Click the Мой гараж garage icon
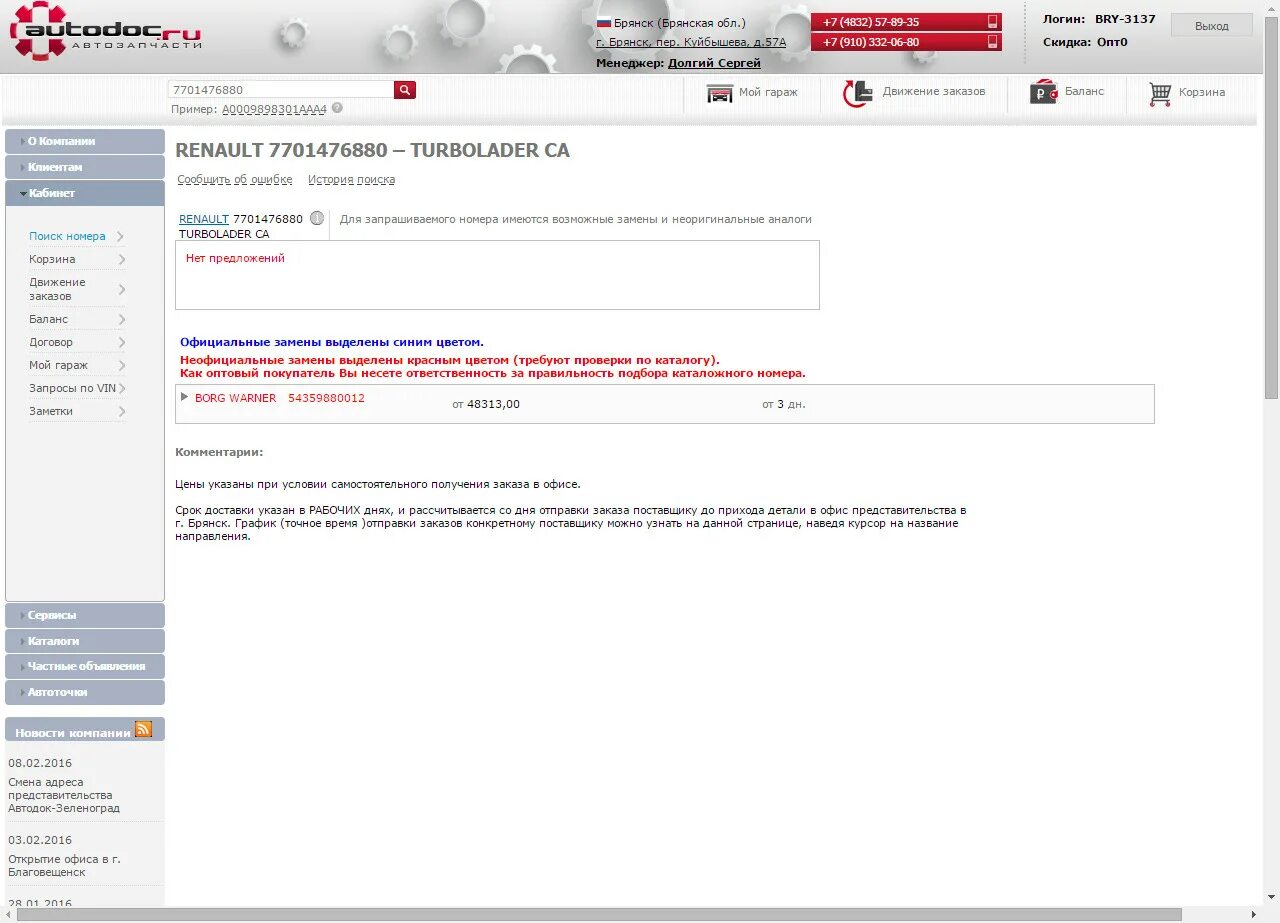The width and height of the screenshot is (1280, 923). point(720,93)
